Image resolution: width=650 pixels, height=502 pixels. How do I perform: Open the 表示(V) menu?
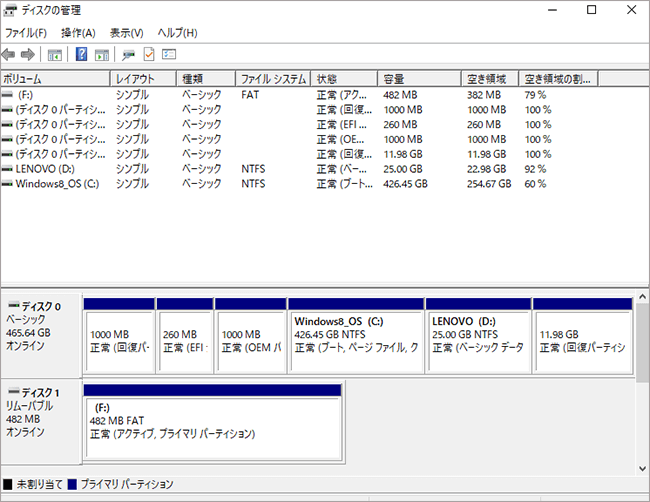coord(126,33)
